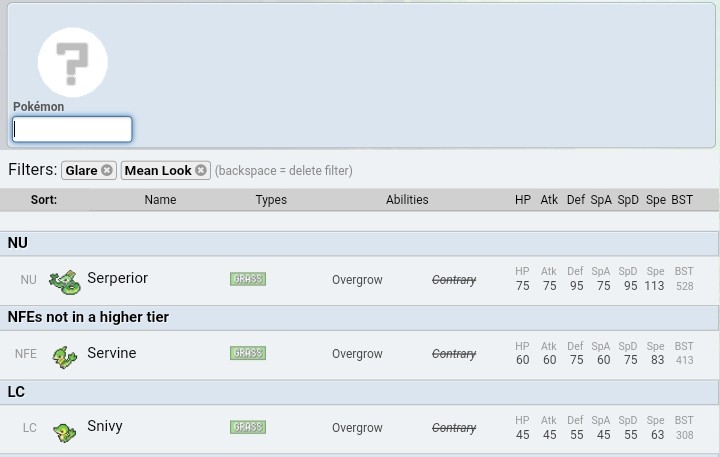Click Serperior's Grass type badge
The height and width of the screenshot is (457, 720).
[x=247, y=279]
